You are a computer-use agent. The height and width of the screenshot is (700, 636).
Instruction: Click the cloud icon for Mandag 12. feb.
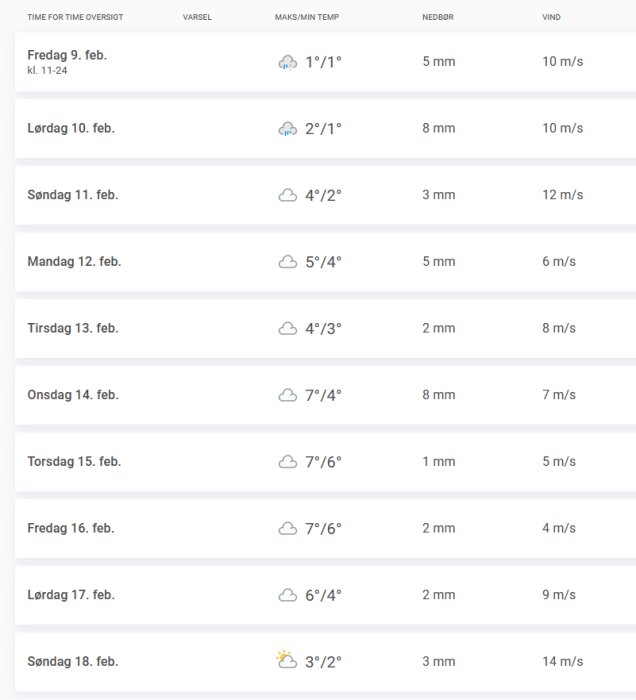pyautogui.click(x=287, y=262)
